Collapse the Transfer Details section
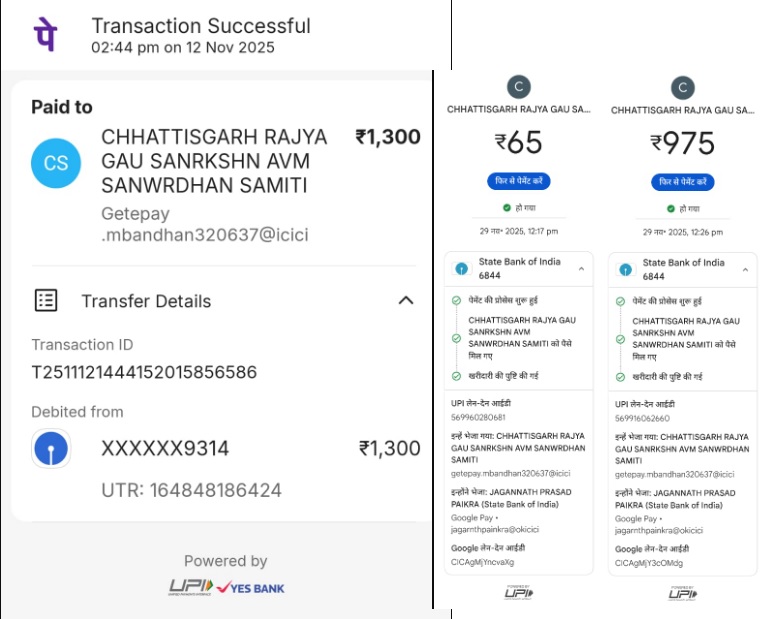768x619 pixels. coord(406,300)
